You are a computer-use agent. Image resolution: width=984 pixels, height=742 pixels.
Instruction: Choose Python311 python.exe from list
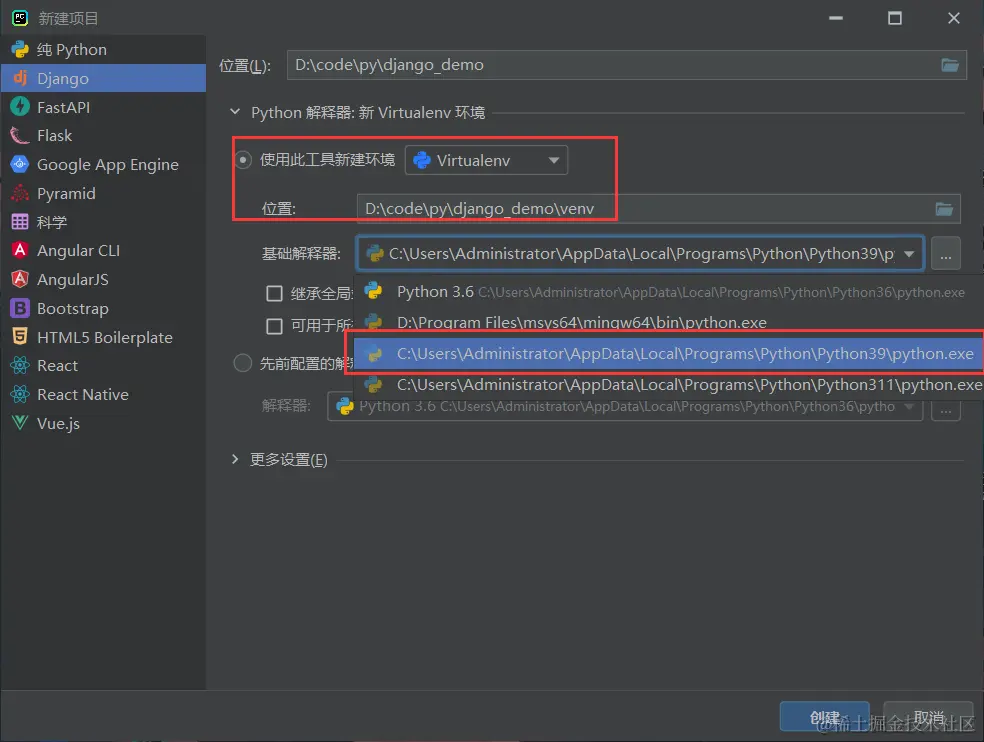(668, 384)
